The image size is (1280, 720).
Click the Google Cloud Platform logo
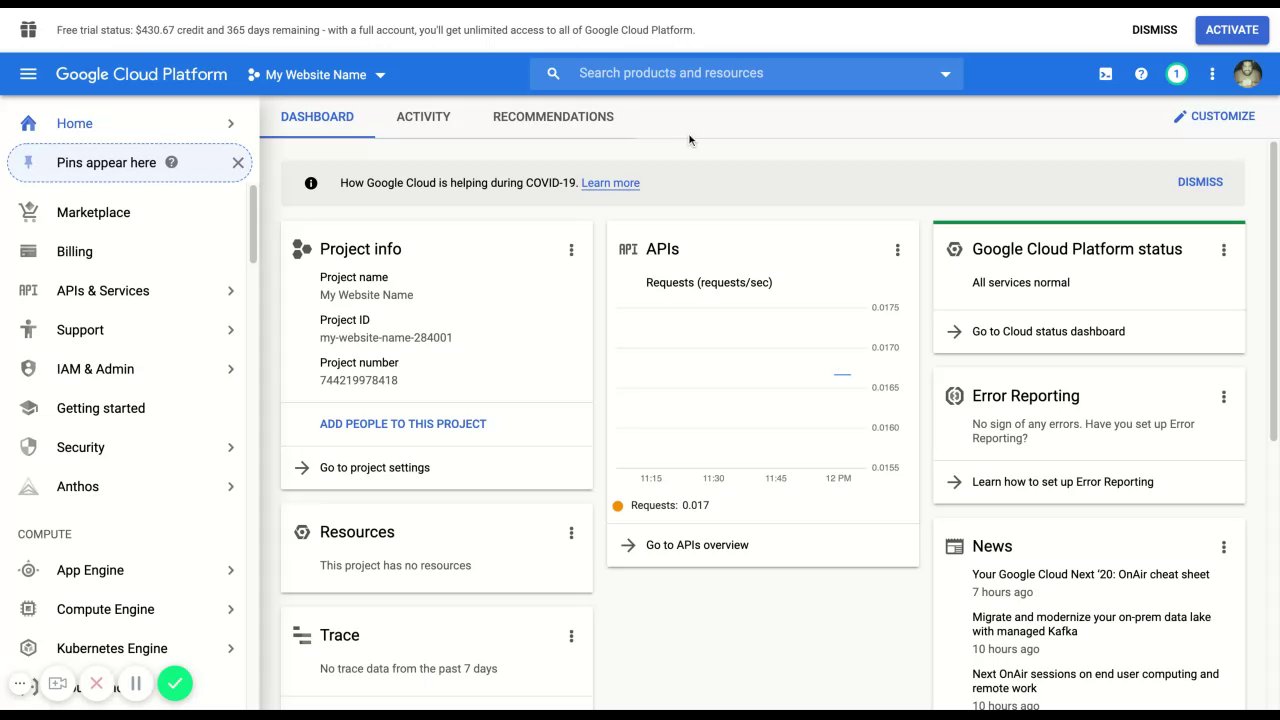(141, 74)
